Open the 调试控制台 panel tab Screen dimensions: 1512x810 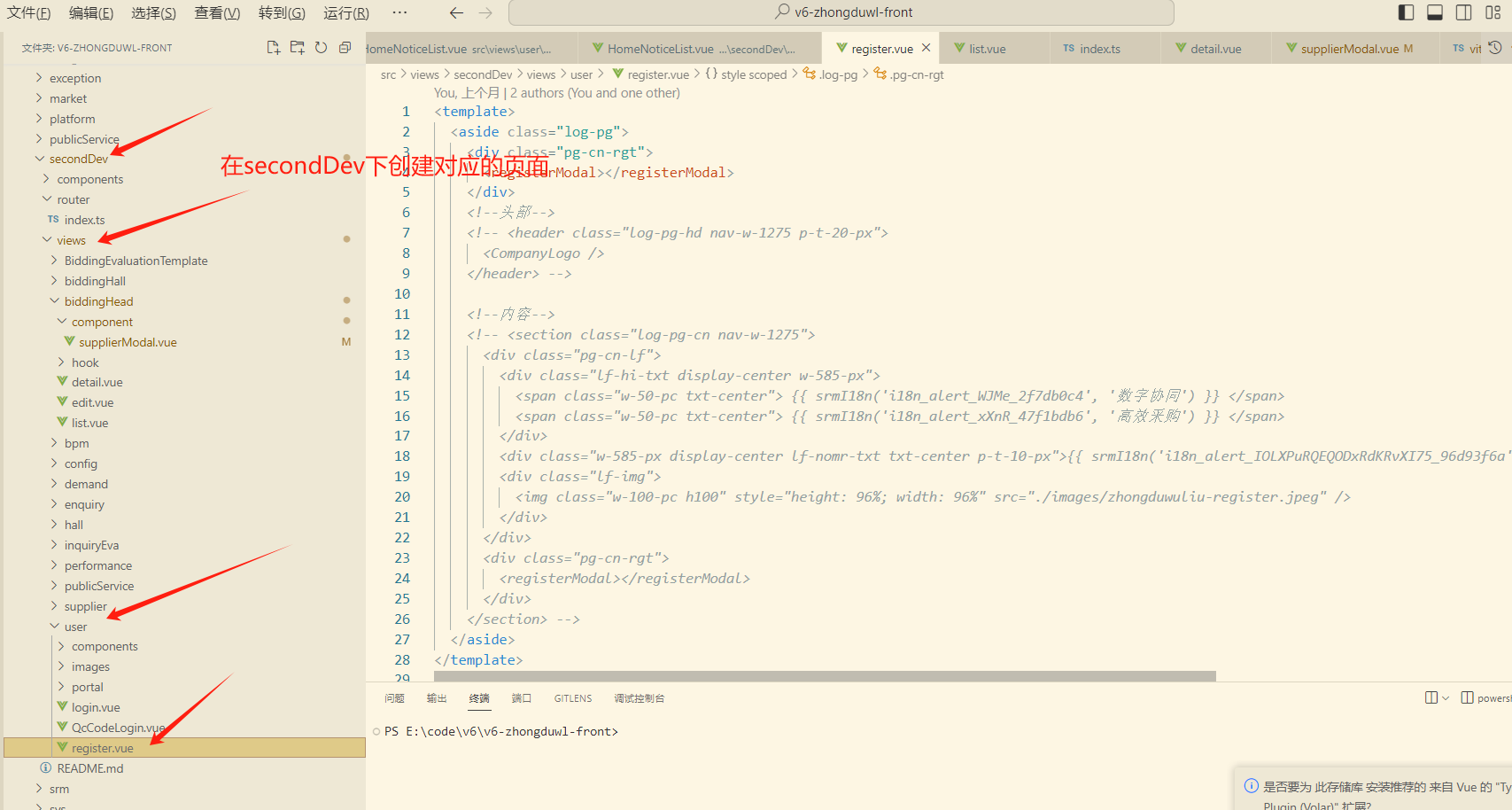[640, 698]
